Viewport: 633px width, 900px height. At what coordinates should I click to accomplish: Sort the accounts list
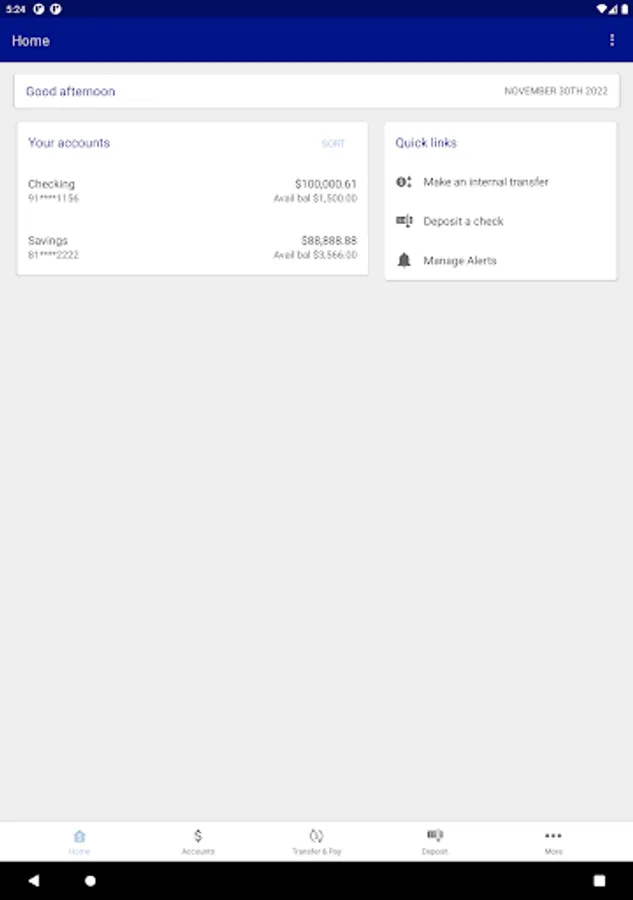coord(333,144)
